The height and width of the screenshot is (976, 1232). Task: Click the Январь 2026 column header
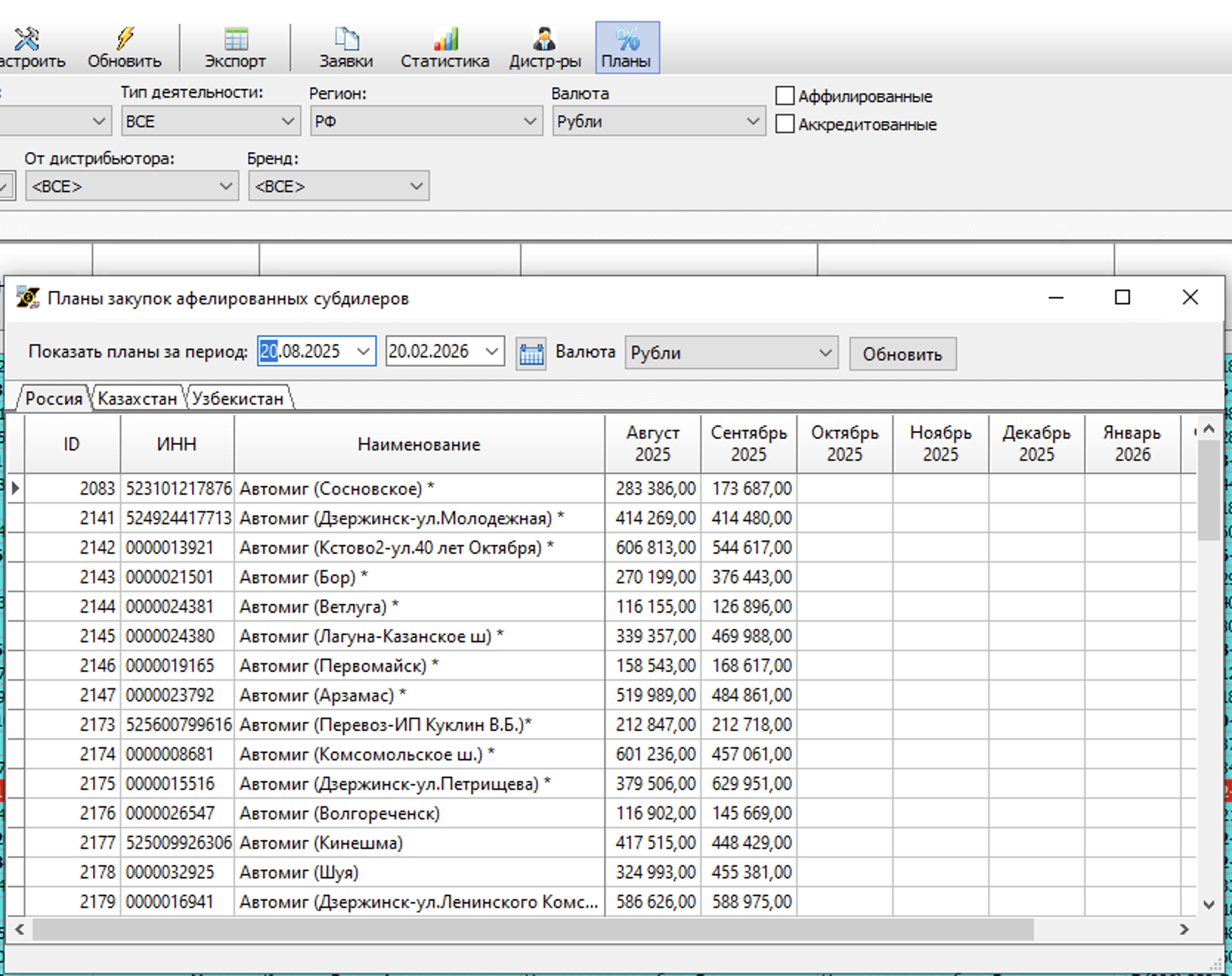tap(1133, 444)
